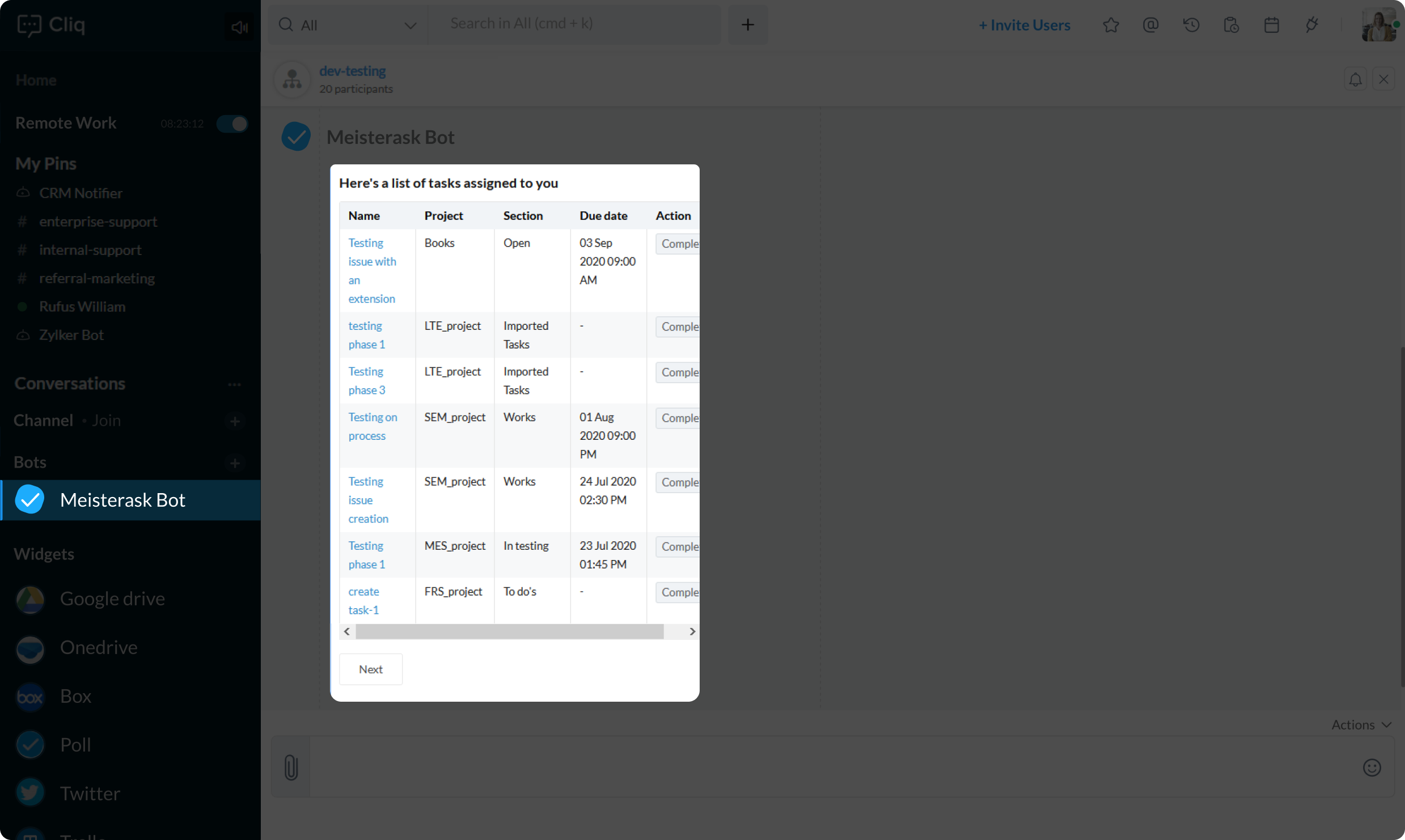Open the plus new-item button
Viewport: 1405px width, 840px height.
coord(748,24)
